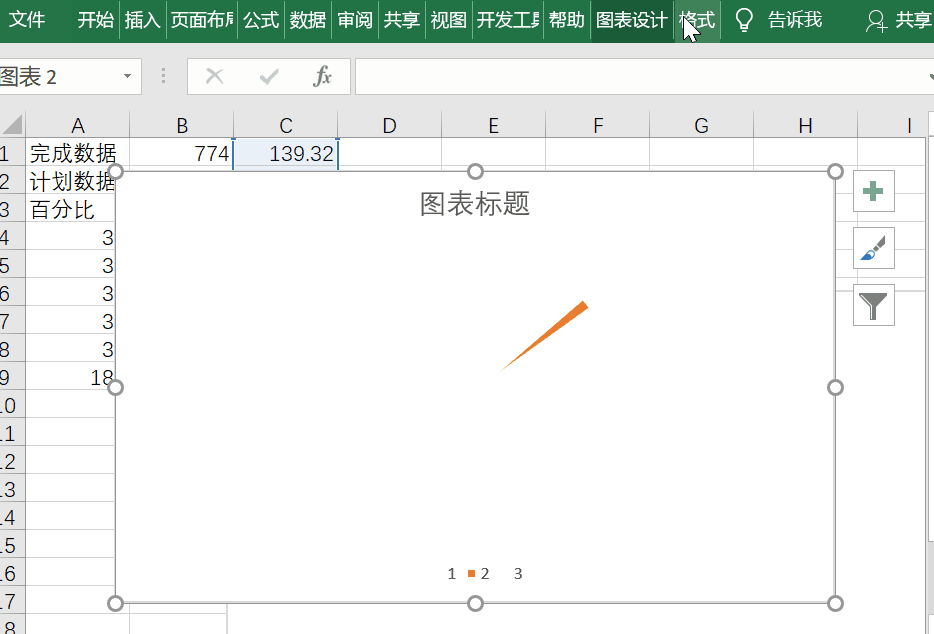This screenshot has width=934, height=634.
Task: Select cell B1 containing 774
Action: [x=181, y=153]
